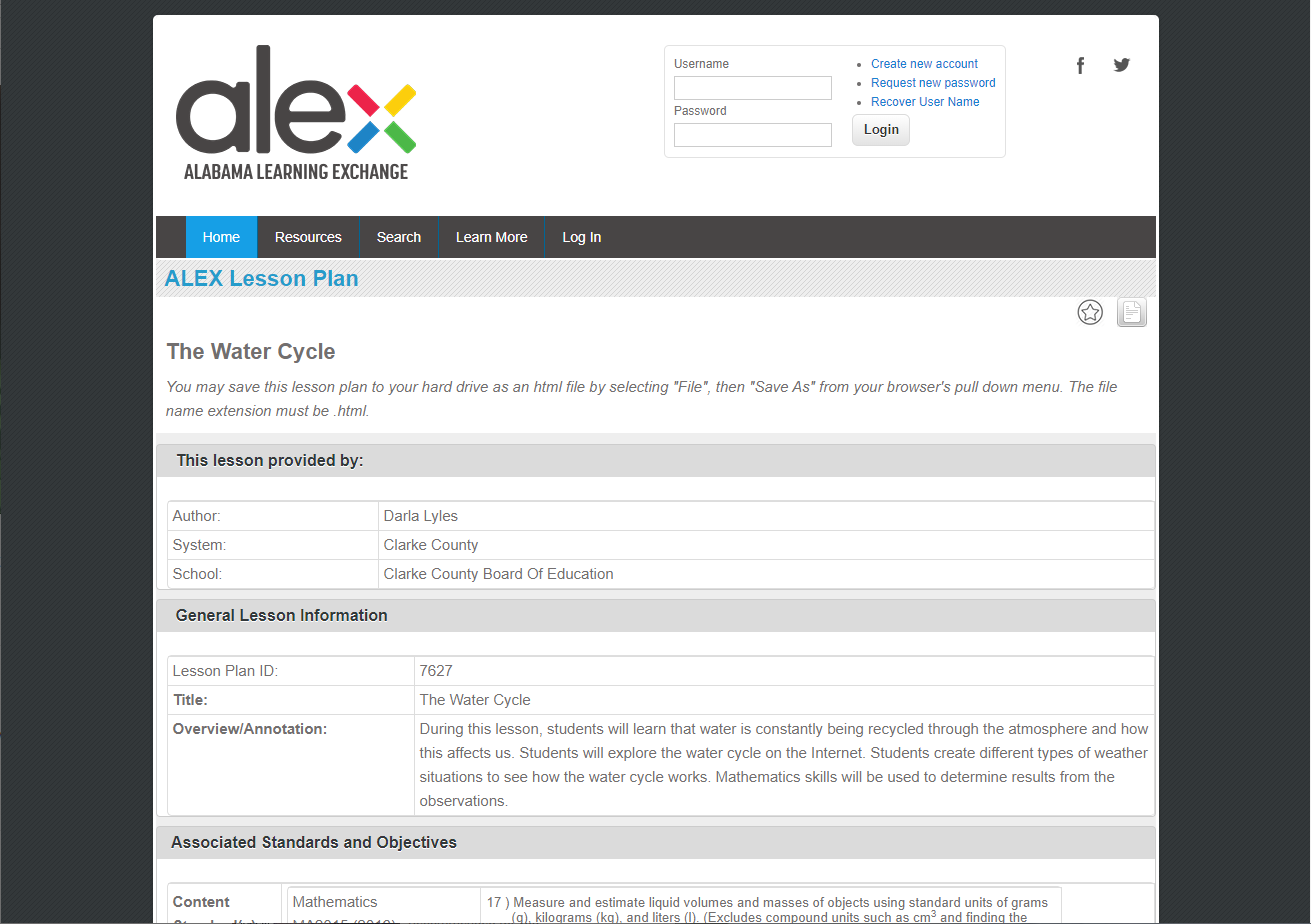Click the Username input field
1311x924 pixels.
tap(752, 88)
